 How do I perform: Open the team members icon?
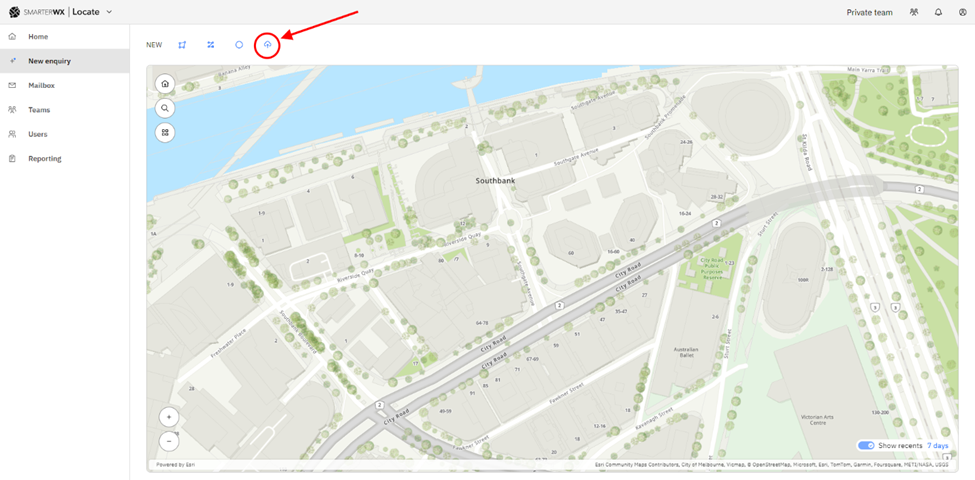pos(913,12)
